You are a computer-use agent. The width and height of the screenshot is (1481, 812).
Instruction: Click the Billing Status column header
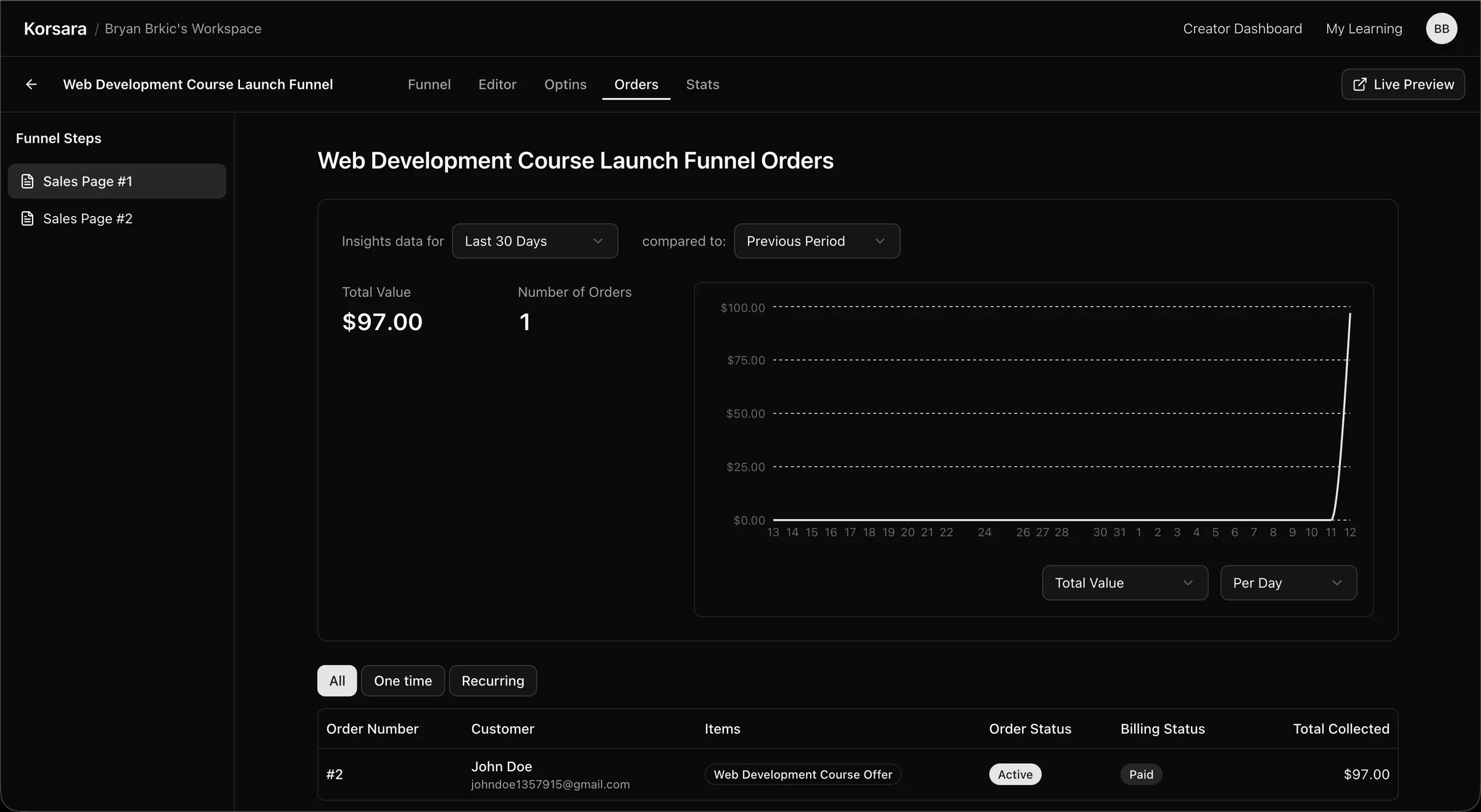pos(1163,729)
